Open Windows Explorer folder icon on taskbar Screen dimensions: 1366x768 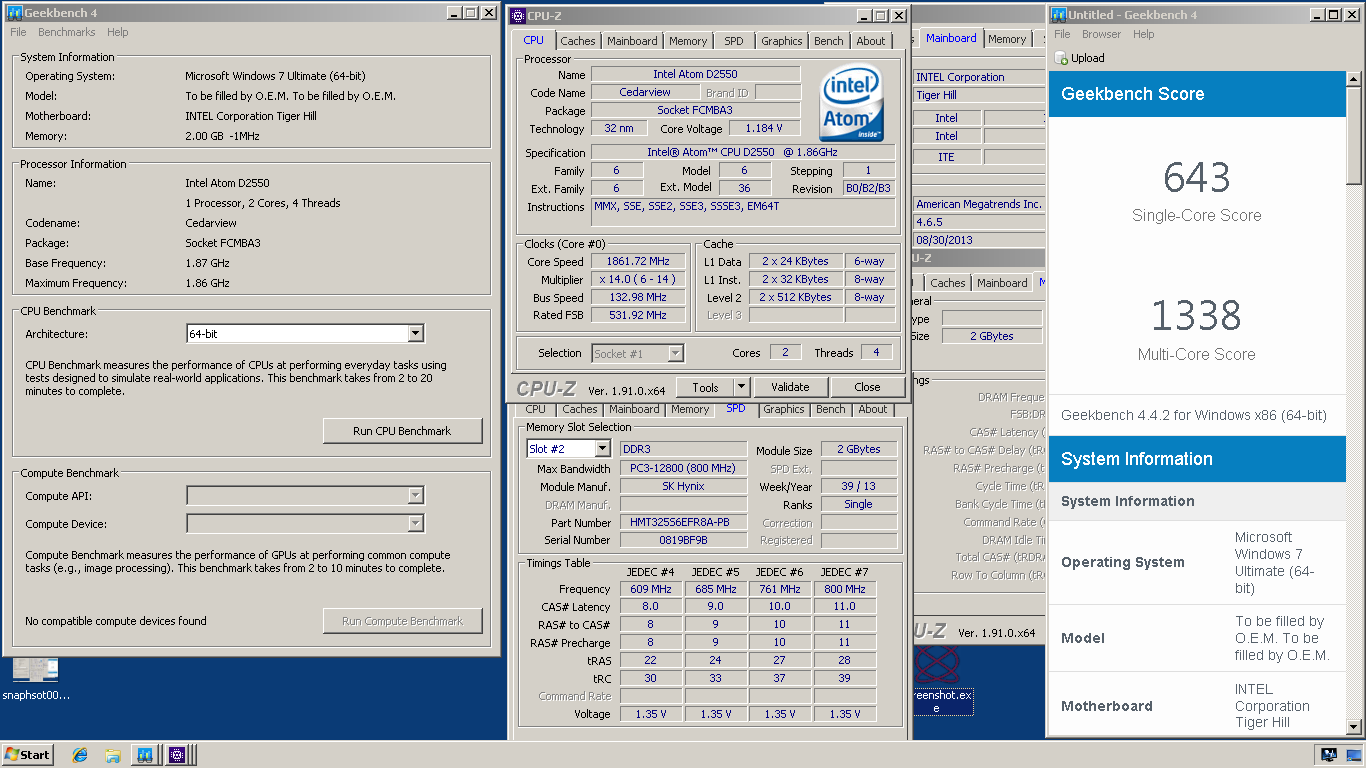coord(113,755)
